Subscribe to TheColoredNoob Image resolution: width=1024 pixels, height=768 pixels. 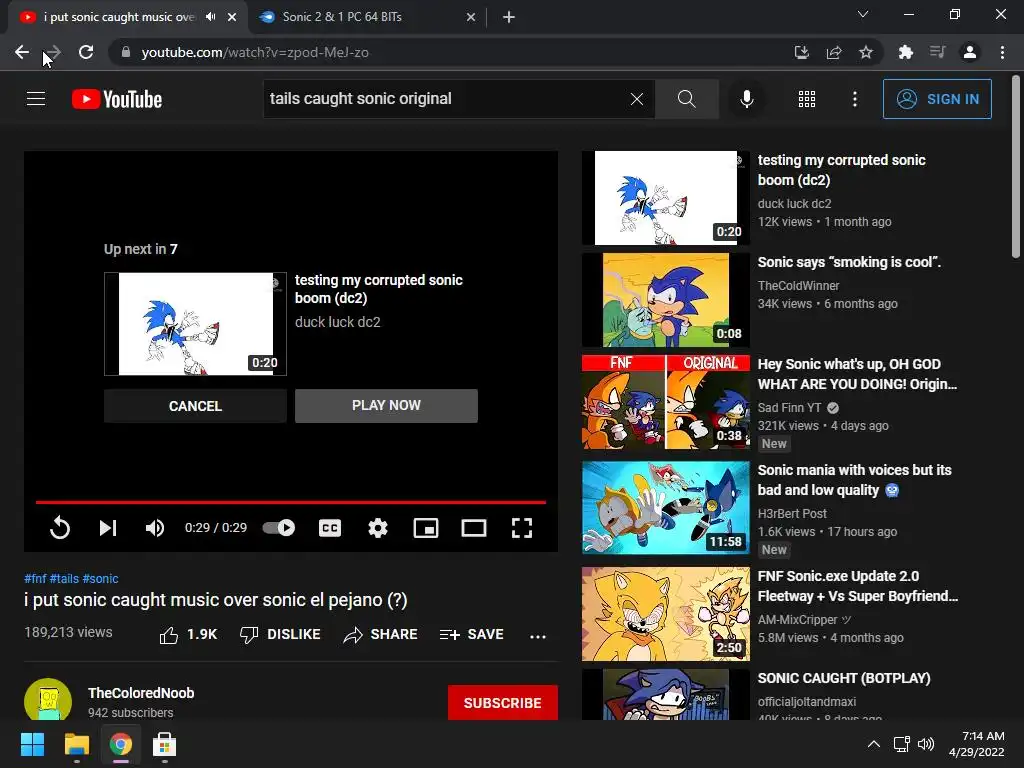[x=503, y=703]
